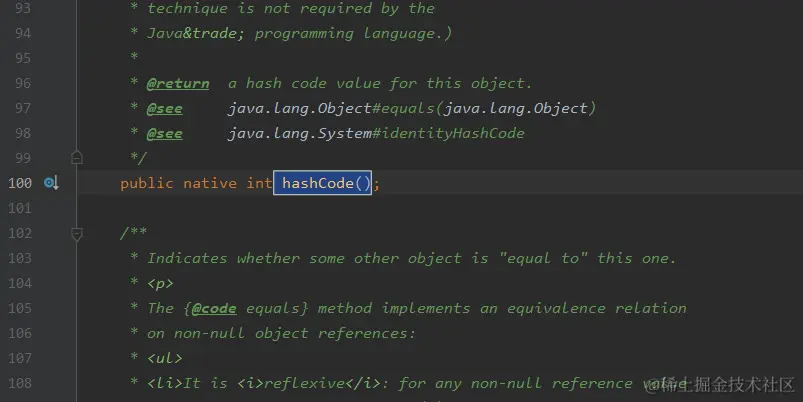Viewport: 803px width, 402px height.
Task: Click the @see tag on line 97
Action: (x=164, y=109)
